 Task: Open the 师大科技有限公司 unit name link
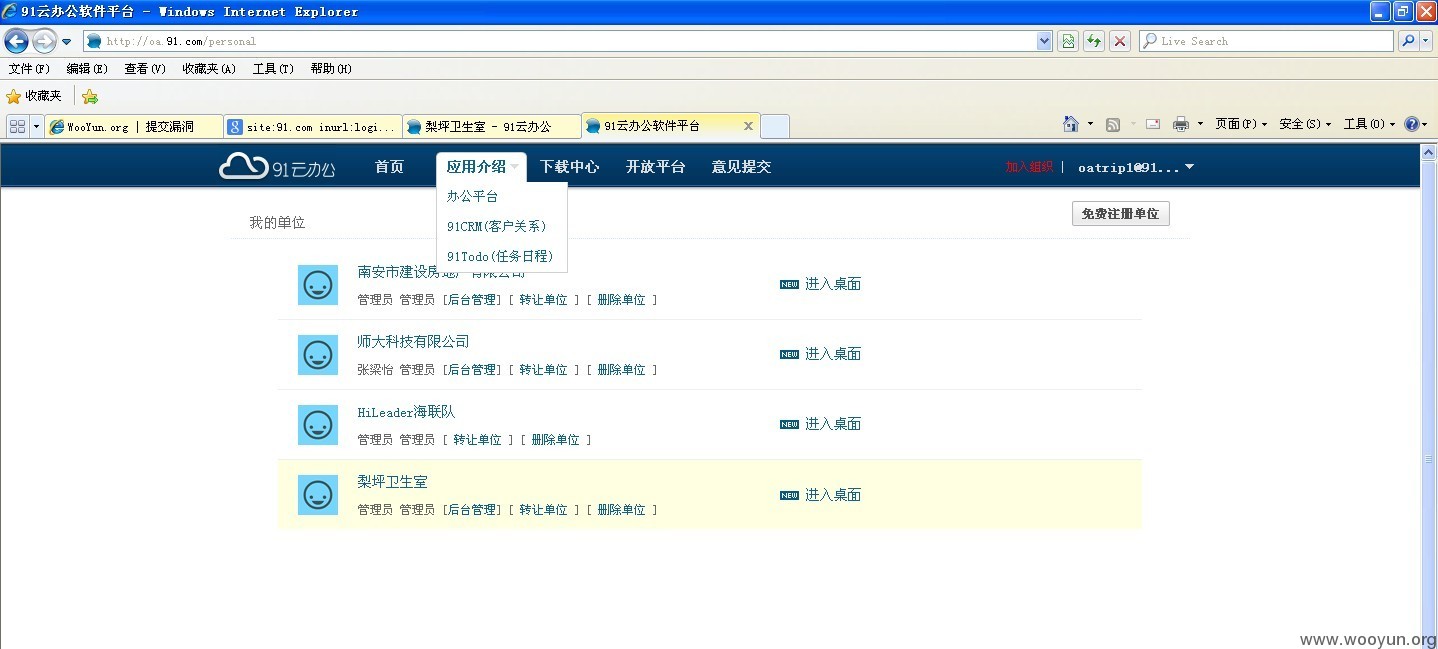pyautogui.click(x=413, y=342)
